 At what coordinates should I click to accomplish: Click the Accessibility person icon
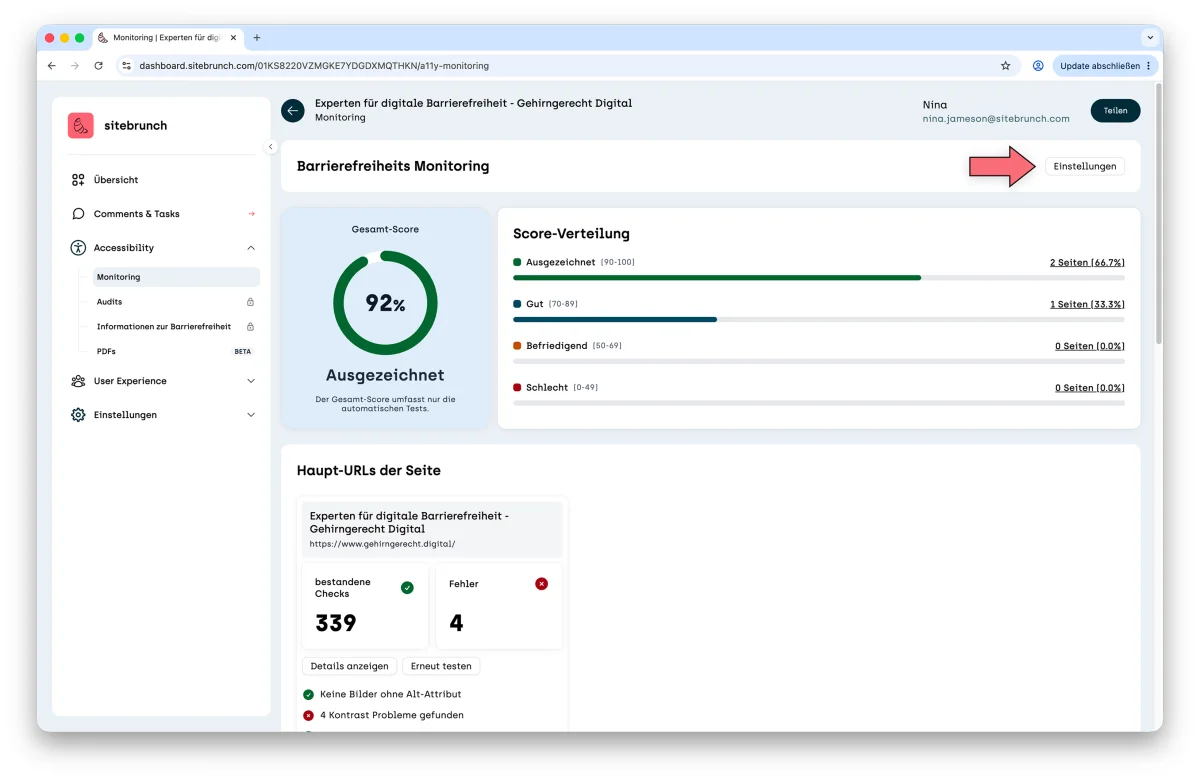(x=78, y=248)
